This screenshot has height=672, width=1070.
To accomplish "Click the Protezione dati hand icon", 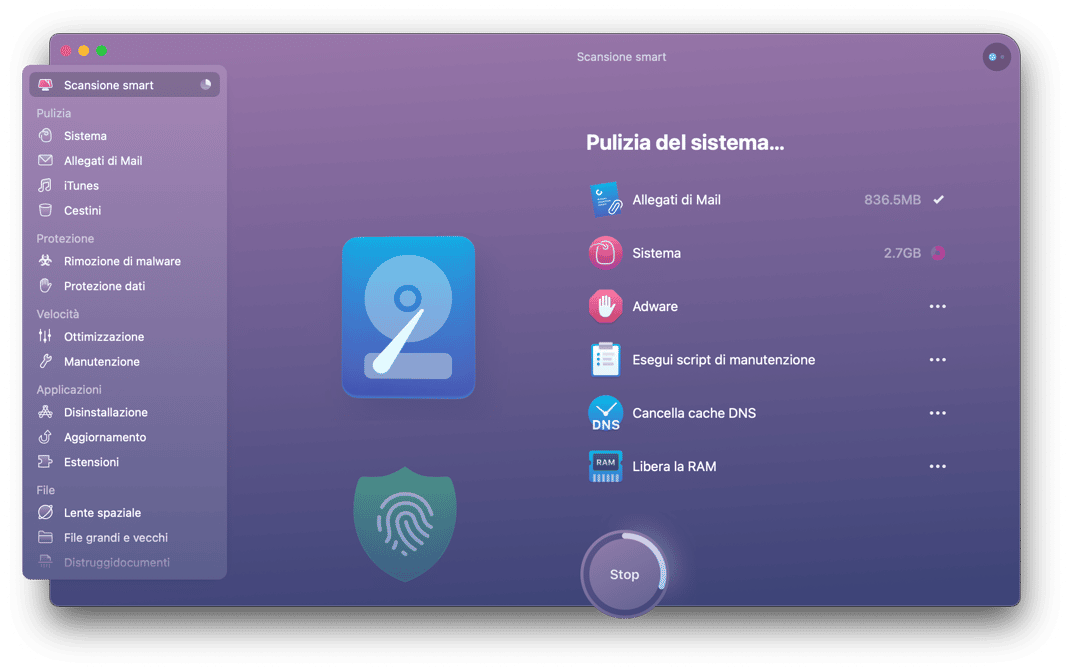I will (x=45, y=285).
